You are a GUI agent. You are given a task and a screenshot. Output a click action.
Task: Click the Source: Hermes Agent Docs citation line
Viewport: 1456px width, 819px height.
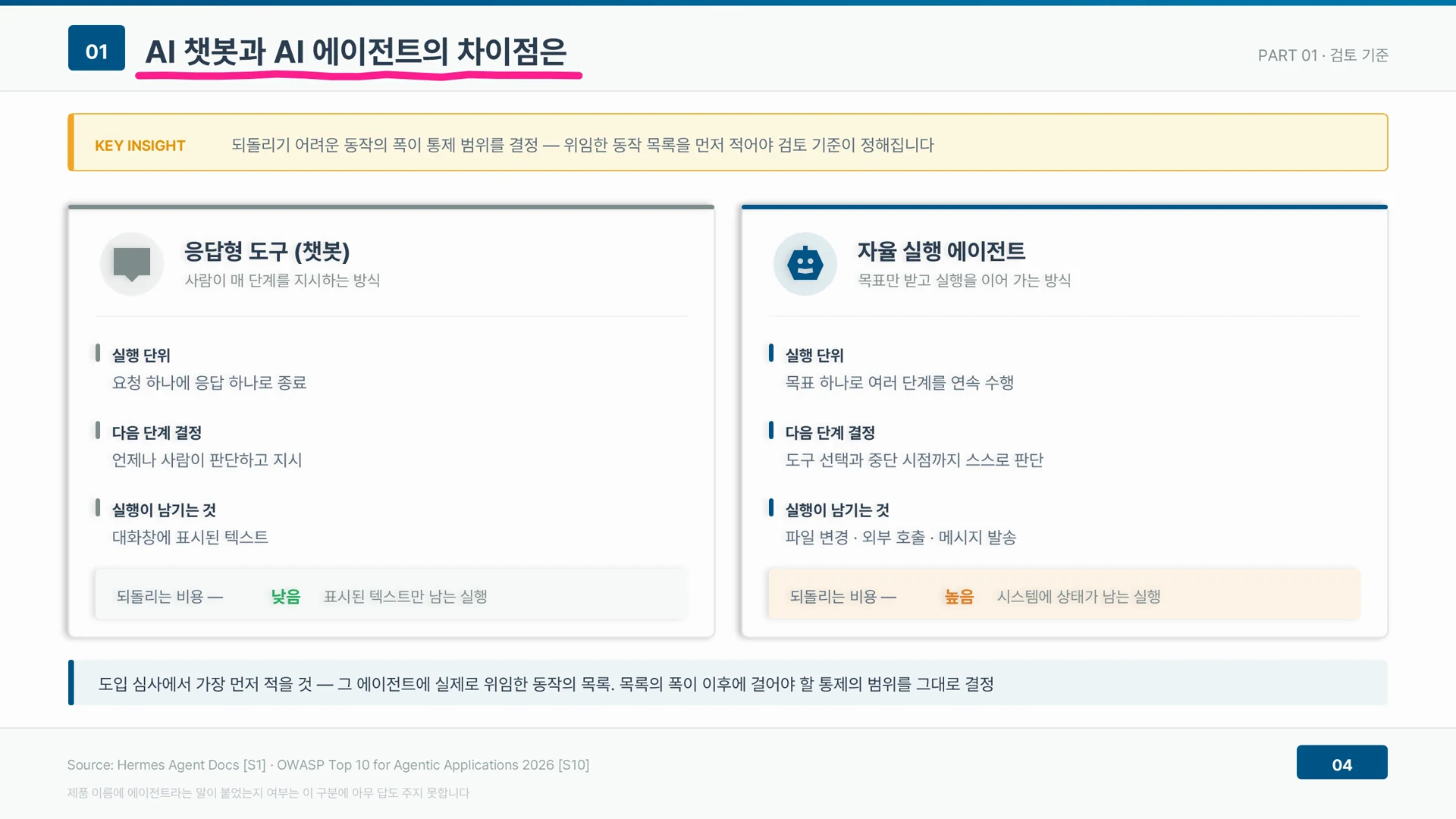[328, 765]
